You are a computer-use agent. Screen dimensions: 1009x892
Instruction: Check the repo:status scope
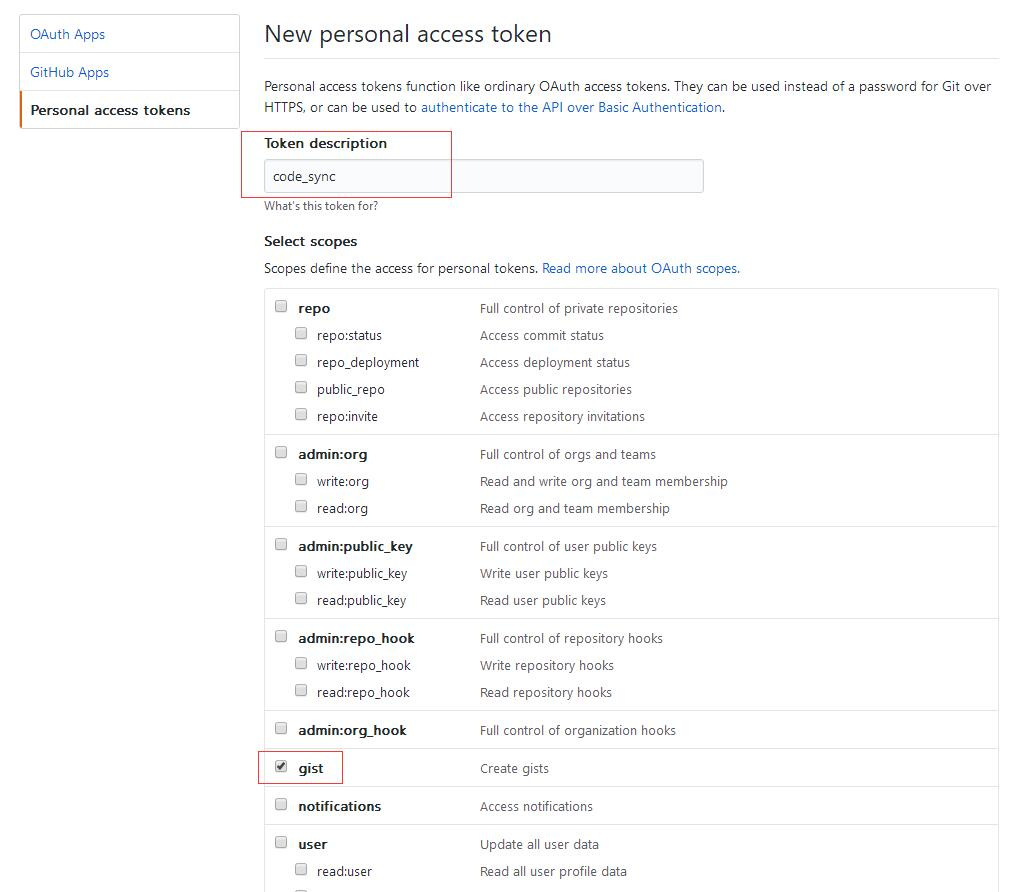pos(301,334)
